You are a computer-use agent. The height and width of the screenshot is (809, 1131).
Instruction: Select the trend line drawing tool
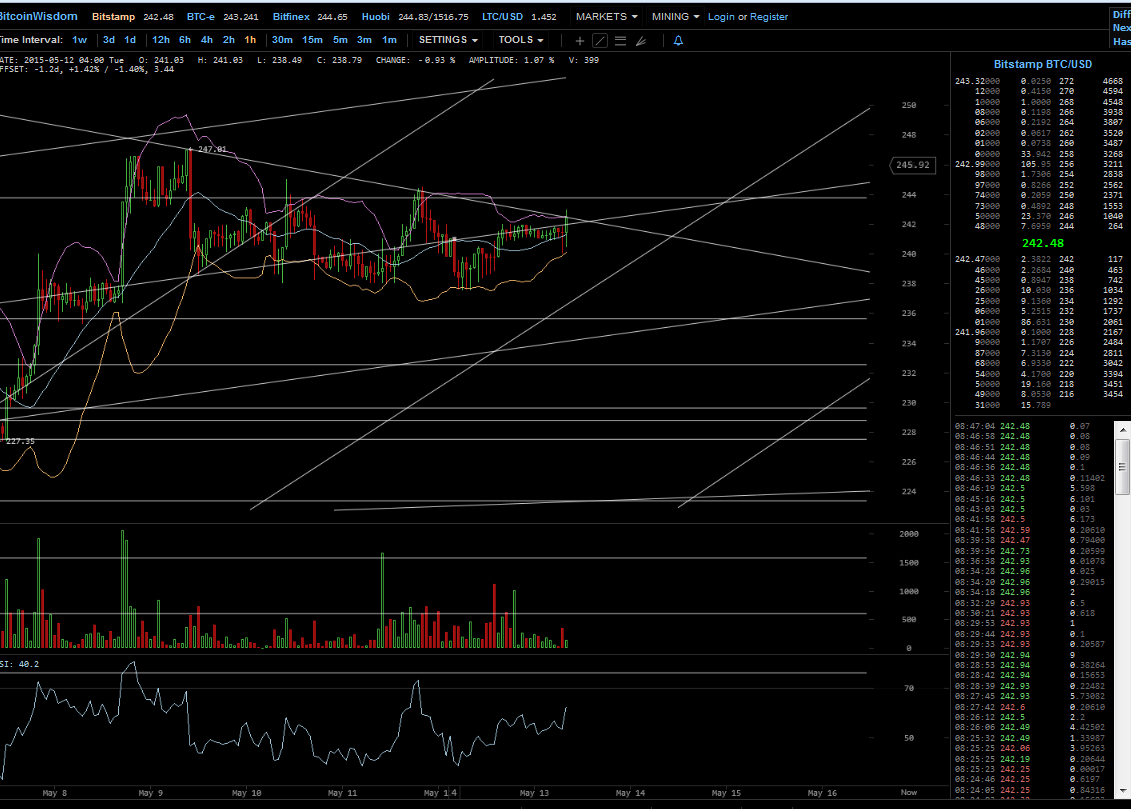click(x=599, y=41)
